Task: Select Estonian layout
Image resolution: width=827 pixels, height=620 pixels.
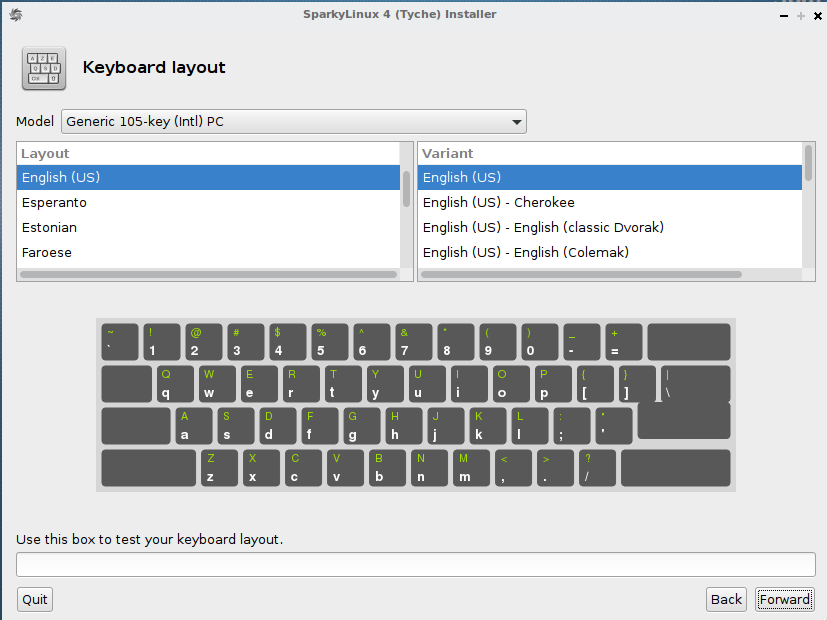Action: point(208,227)
